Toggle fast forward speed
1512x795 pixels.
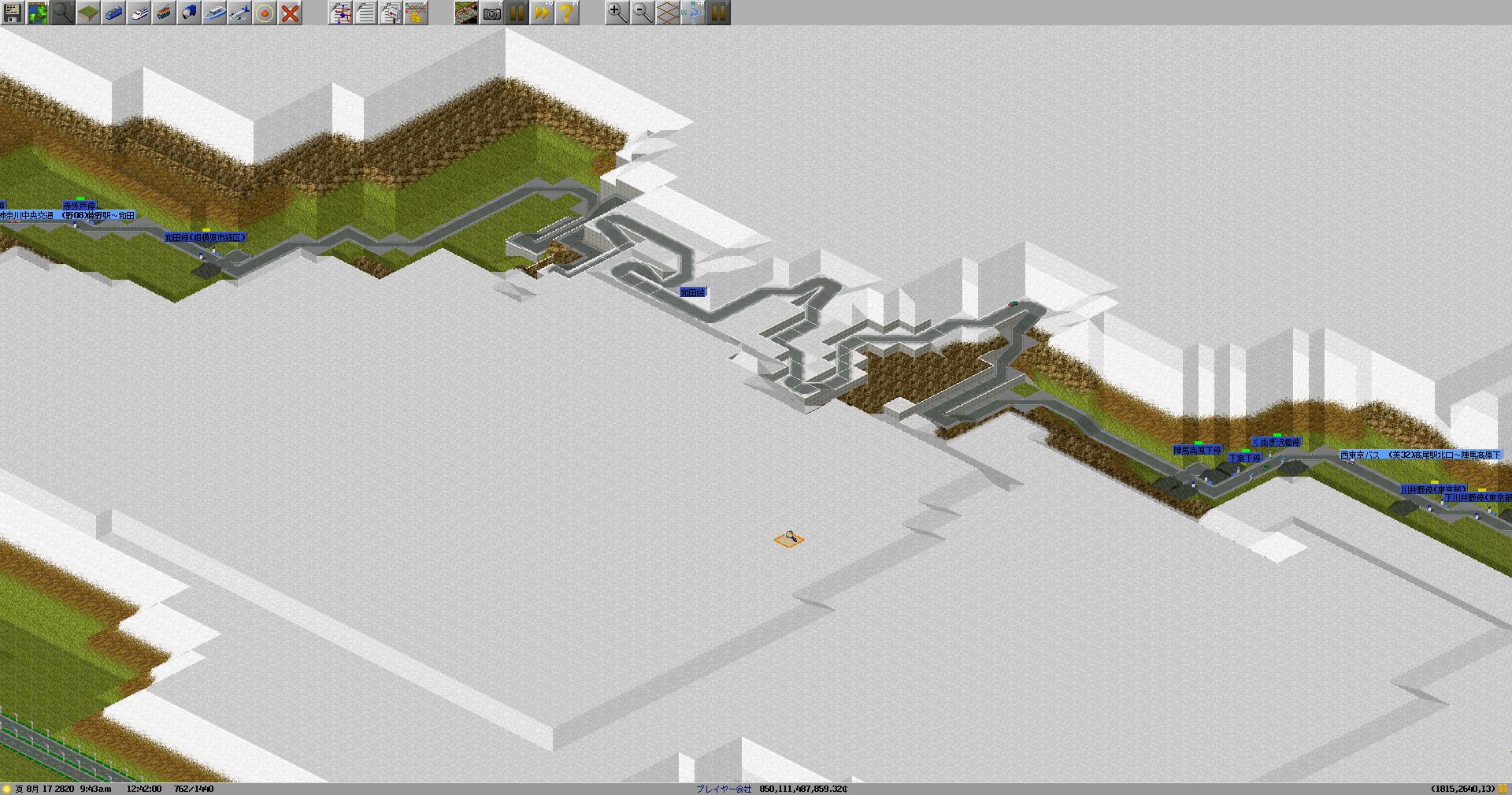(x=542, y=13)
